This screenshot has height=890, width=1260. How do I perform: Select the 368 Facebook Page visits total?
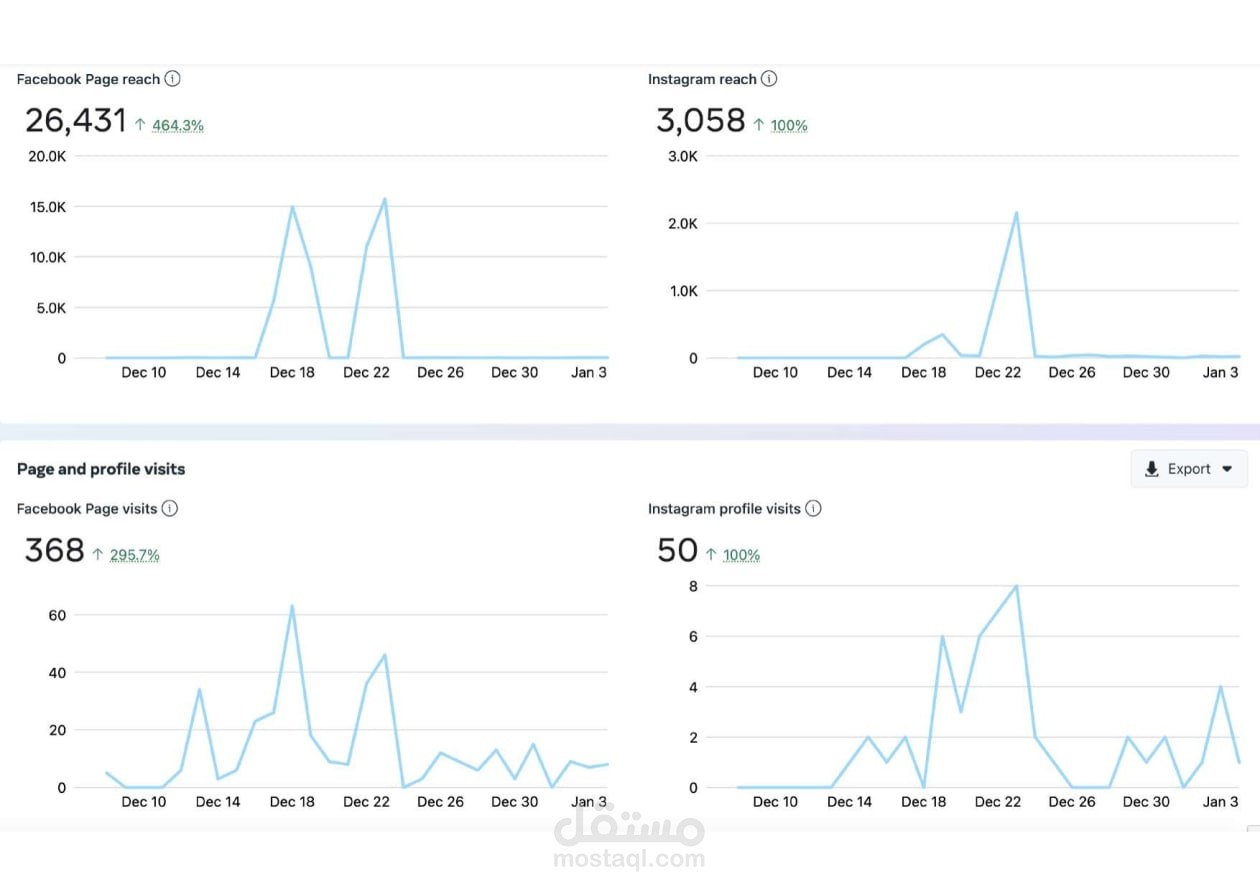[54, 550]
